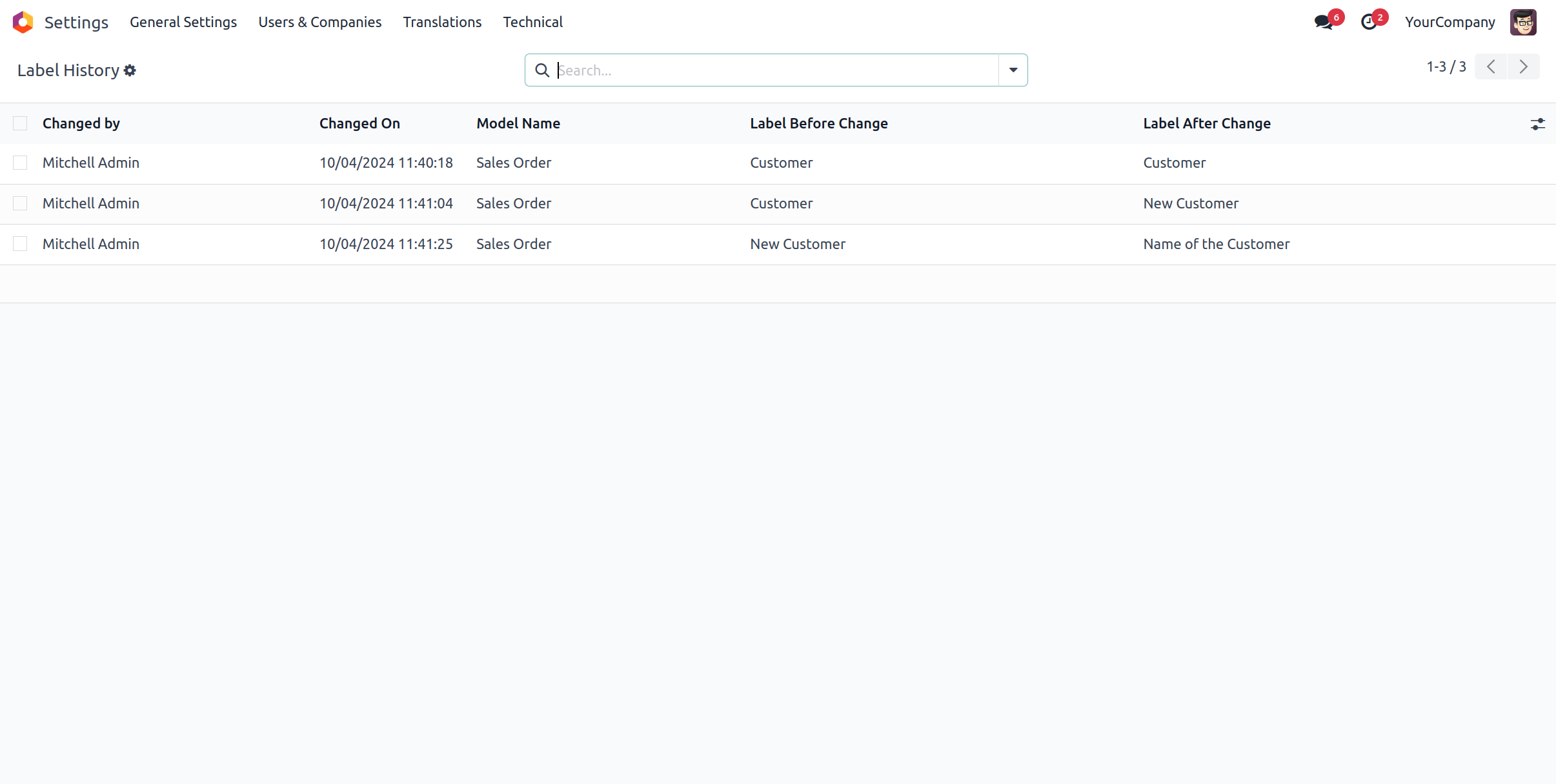Tick the select-all header checkbox
This screenshot has height=784, width=1556.
tap(20, 123)
